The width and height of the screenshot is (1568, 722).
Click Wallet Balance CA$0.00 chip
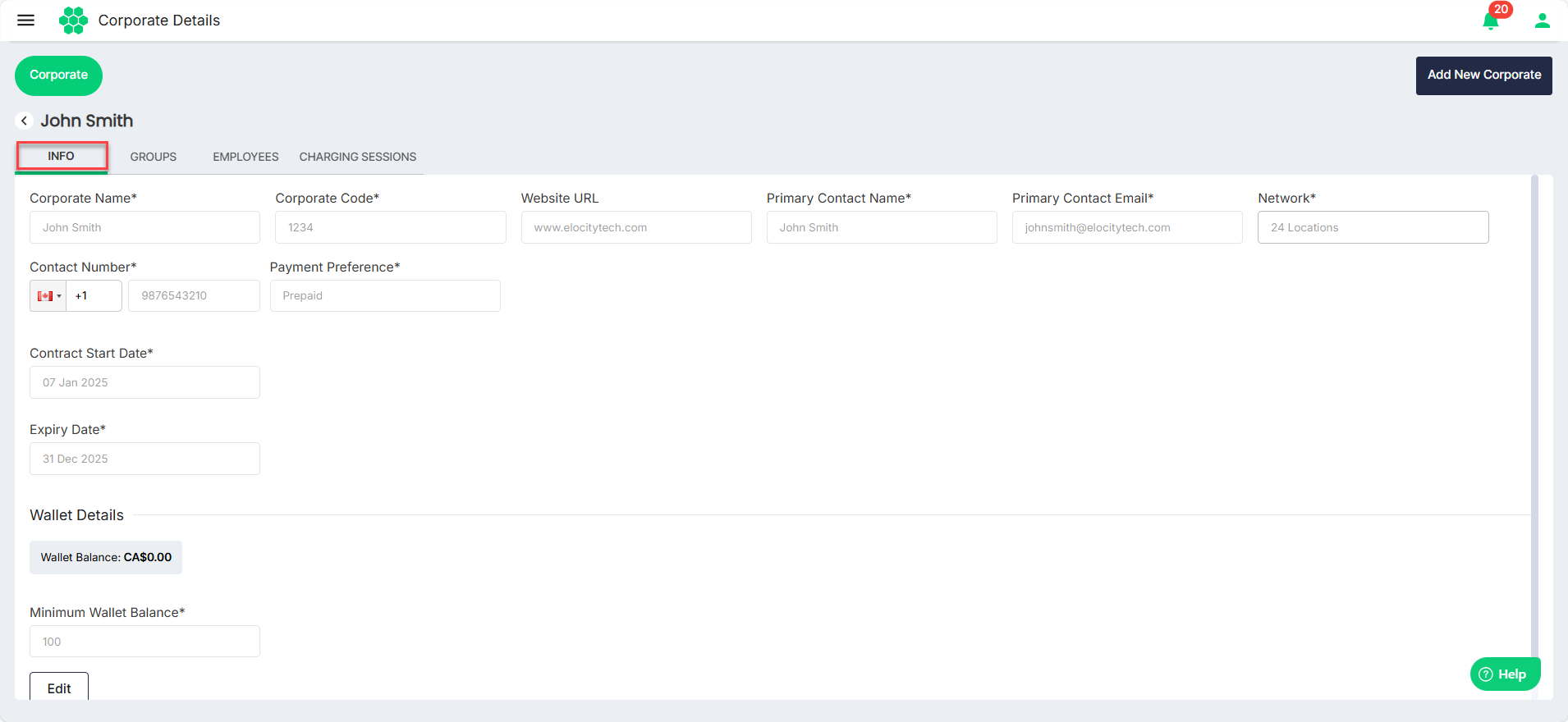(106, 557)
